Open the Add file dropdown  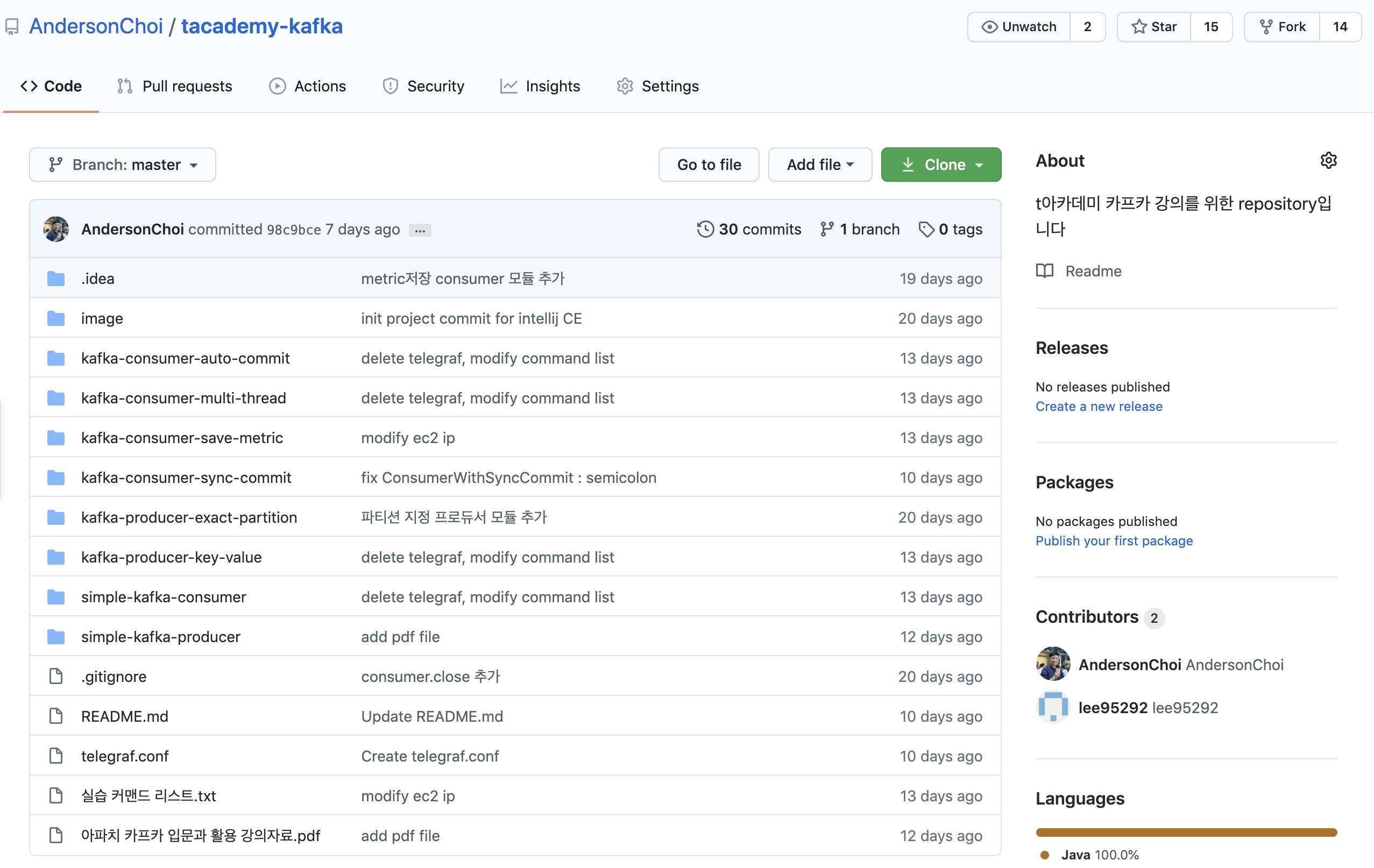click(x=819, y=165)
